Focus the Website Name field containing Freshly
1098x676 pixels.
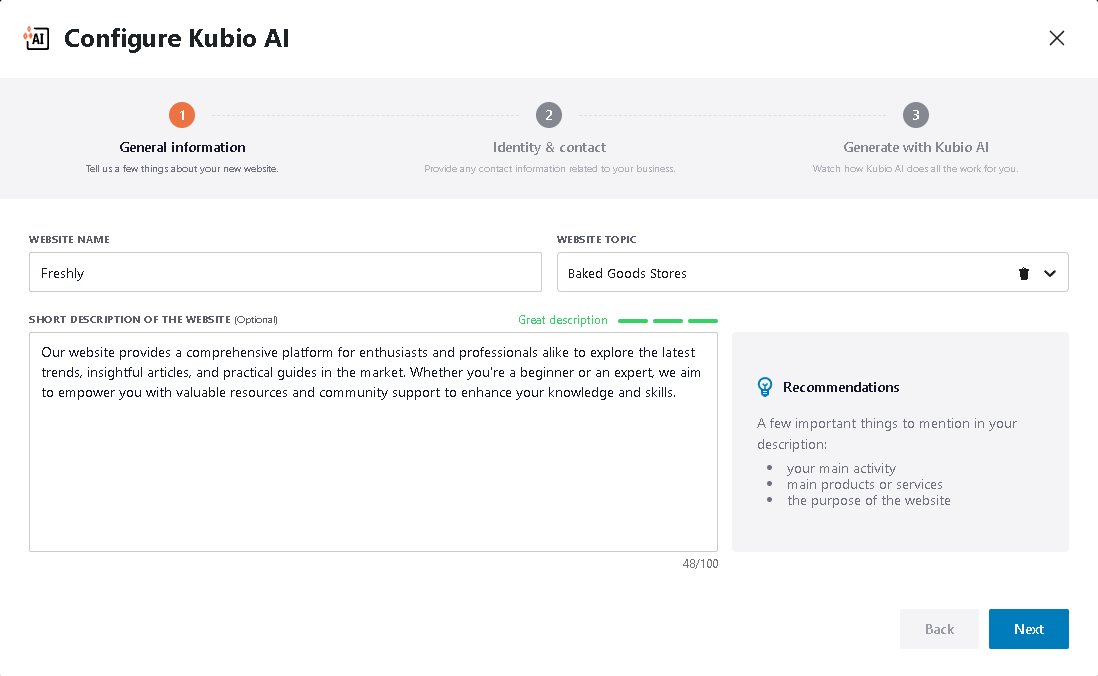[x=285, y=272]
